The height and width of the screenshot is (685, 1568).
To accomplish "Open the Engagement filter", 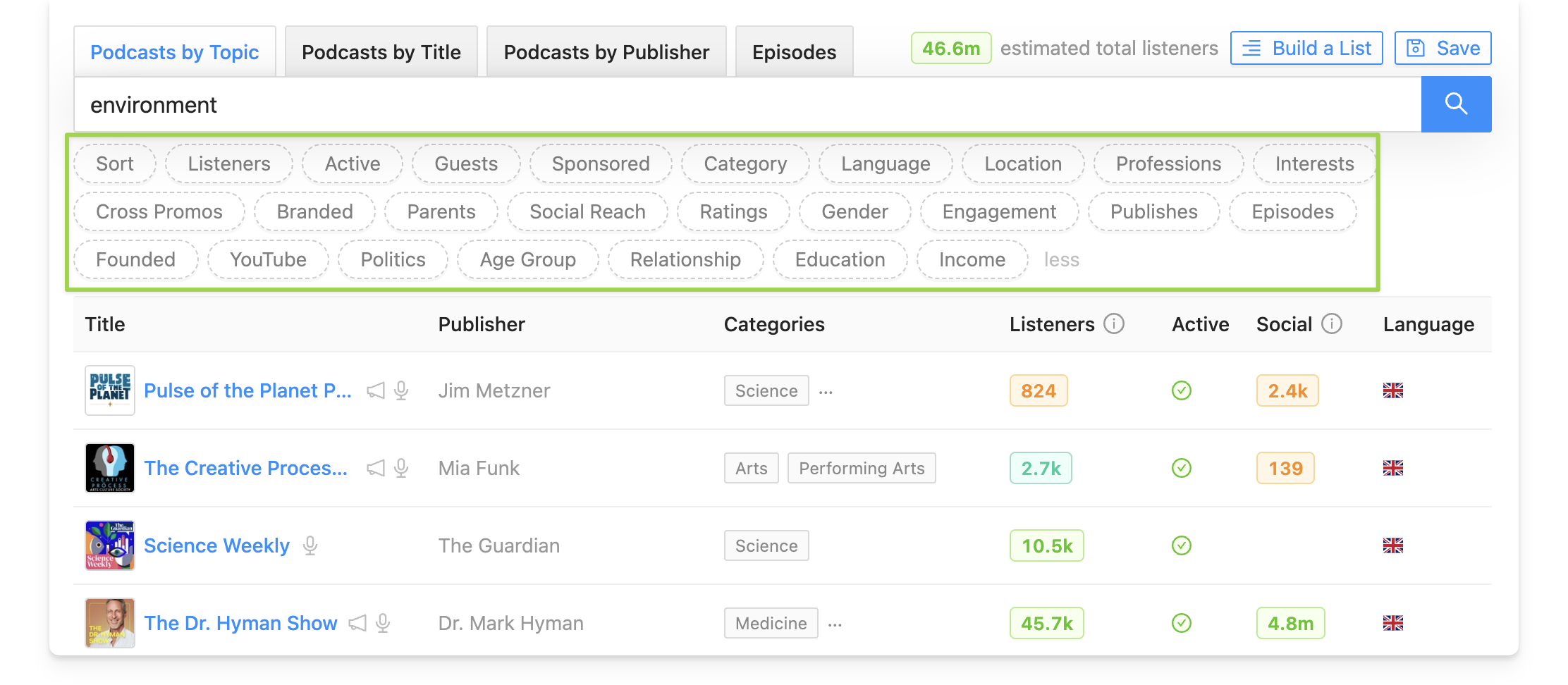I will pos(999,211).
